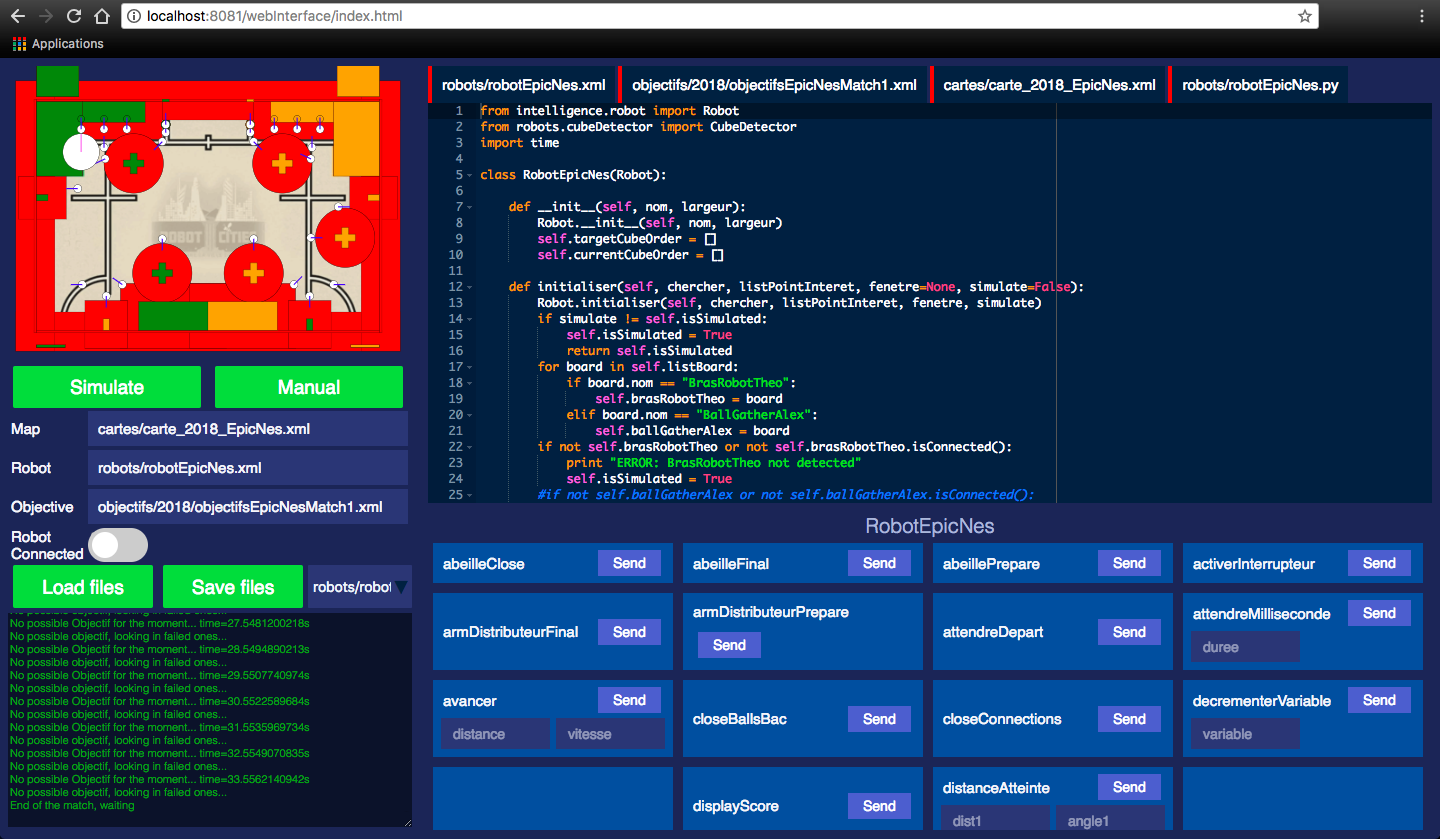1440x839 pixels.
Task: Send the armDistributeurPrepare command
Action: coord(729,645)
